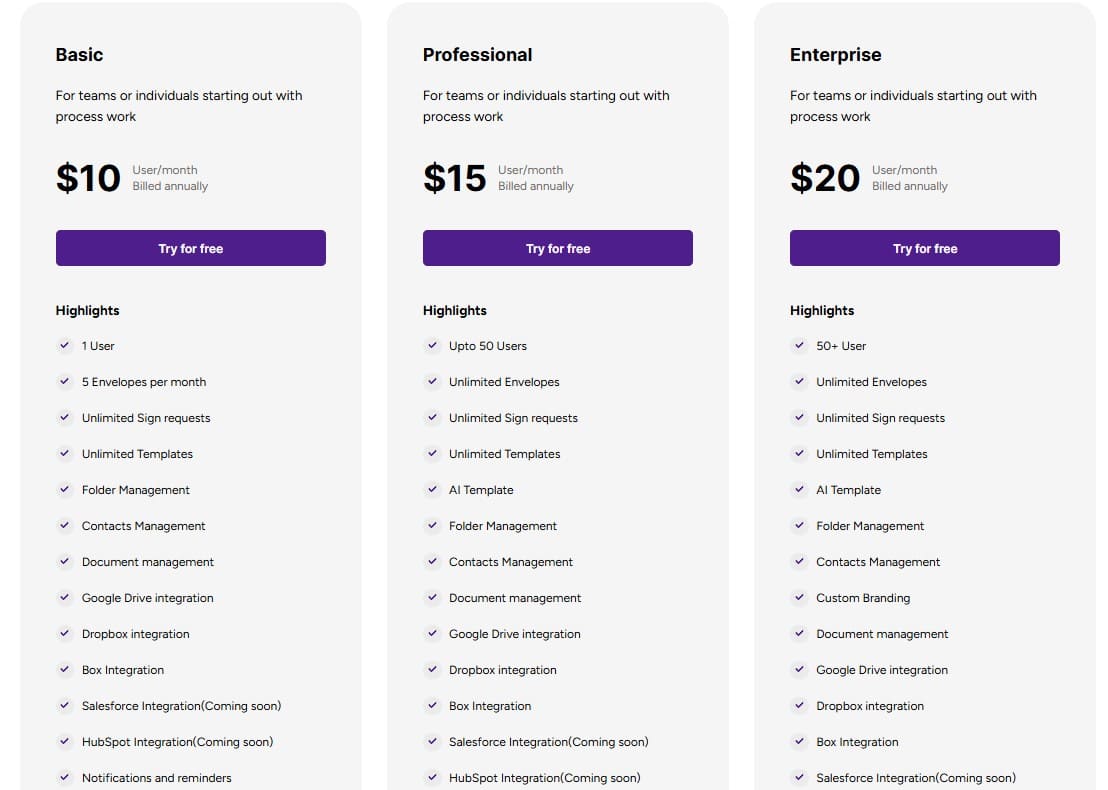Select the Enterprise plan title
The width and height of the screenshot is (1108, 790).
[x=835, y=55]
